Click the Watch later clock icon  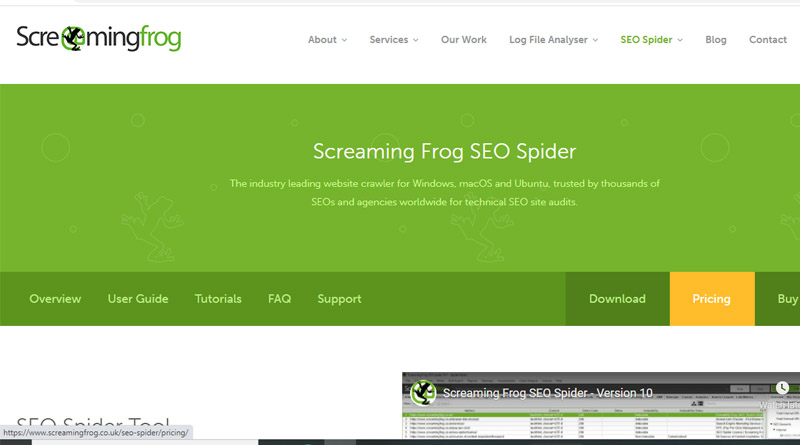(x=782, y=388)
